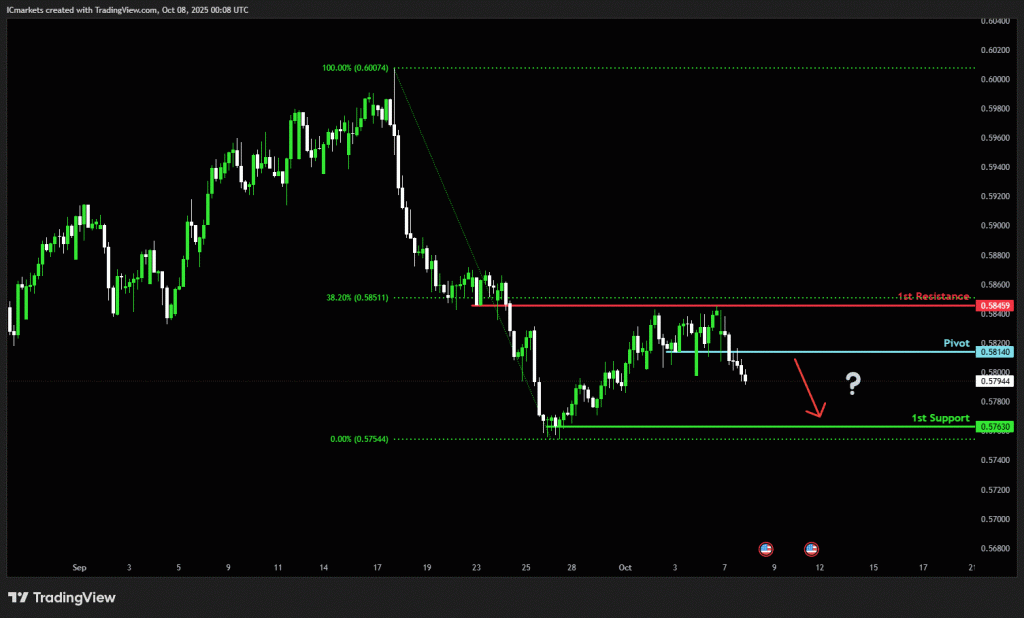The height and width of the screenshot is (618, 1024).
Task: Open the second US economic event flag
Action: tap(811, 548)
